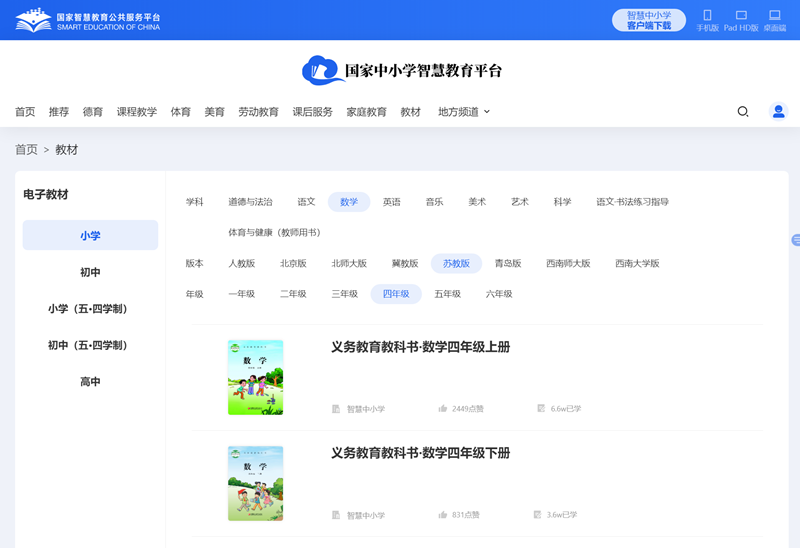Click the source icon for 四年级下册
The width and height of the screenshot is (800, 548).
[336, 515]
